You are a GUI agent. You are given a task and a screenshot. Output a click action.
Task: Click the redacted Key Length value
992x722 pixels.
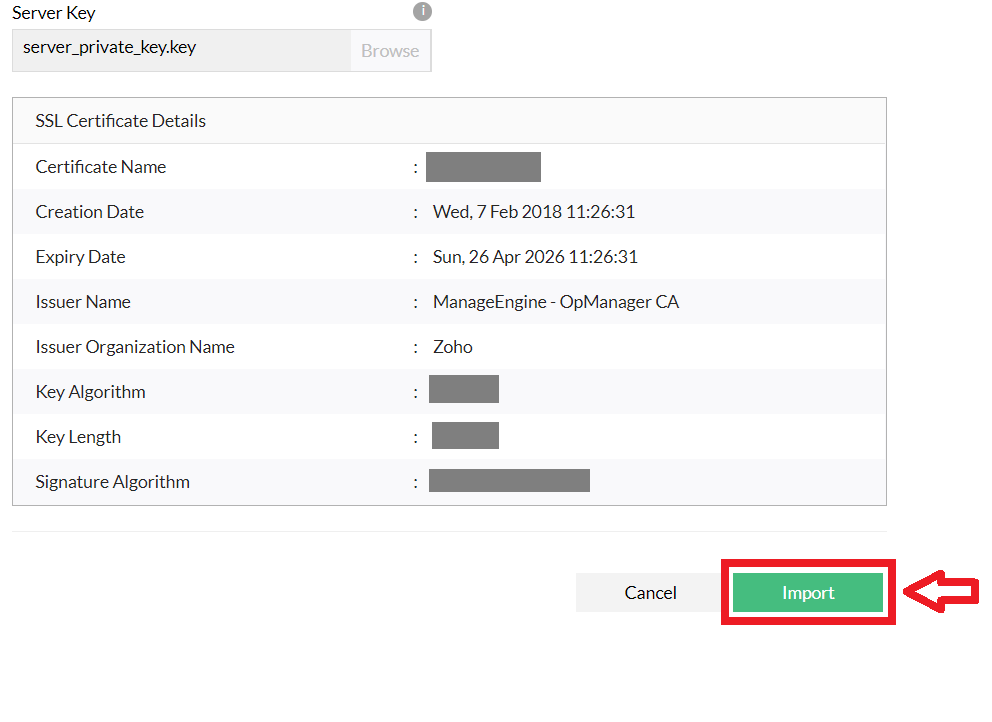464,435
